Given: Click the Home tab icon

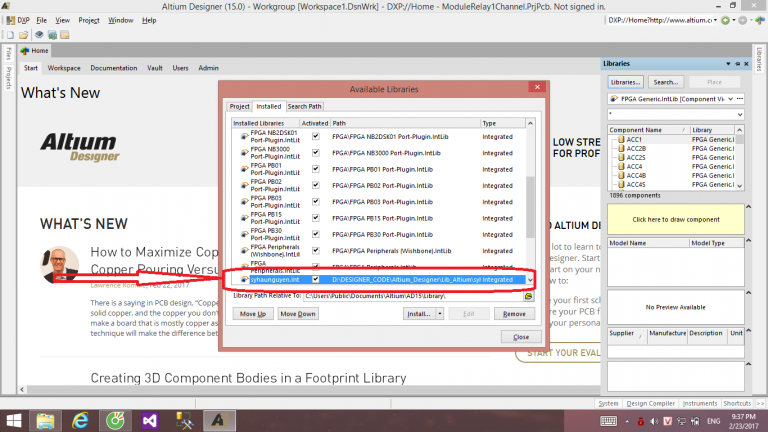Looking at the screenshot, I should tap(25, 50).
